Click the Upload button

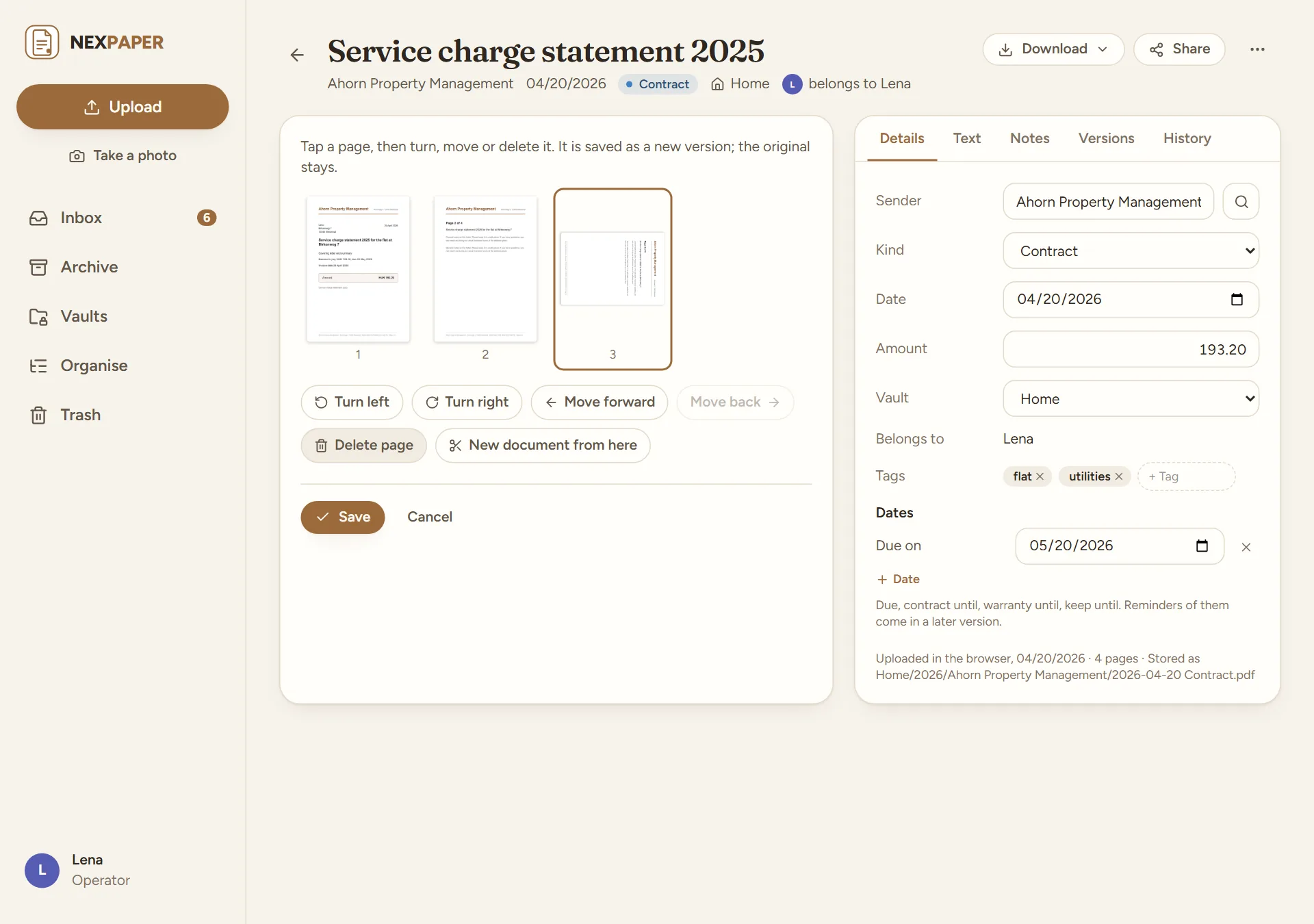coord(123,107)
